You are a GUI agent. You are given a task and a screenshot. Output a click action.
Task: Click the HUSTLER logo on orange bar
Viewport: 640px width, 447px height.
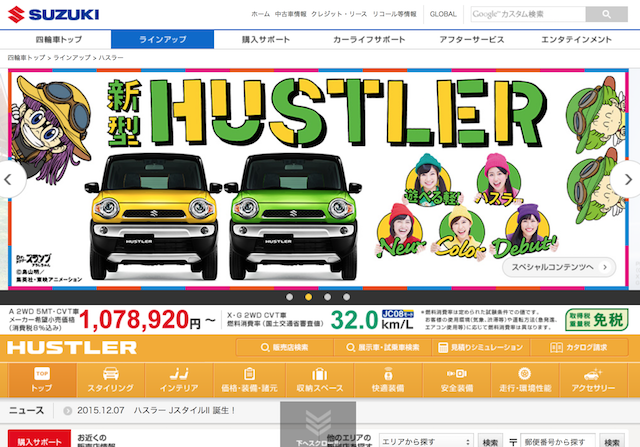tap(72, 347)
